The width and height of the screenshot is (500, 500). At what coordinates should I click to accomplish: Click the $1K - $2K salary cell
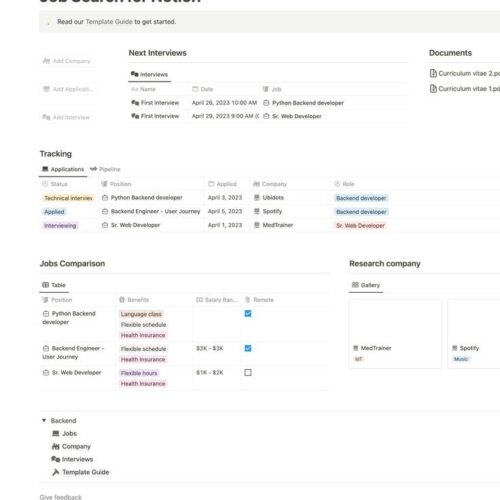(210, 372)
